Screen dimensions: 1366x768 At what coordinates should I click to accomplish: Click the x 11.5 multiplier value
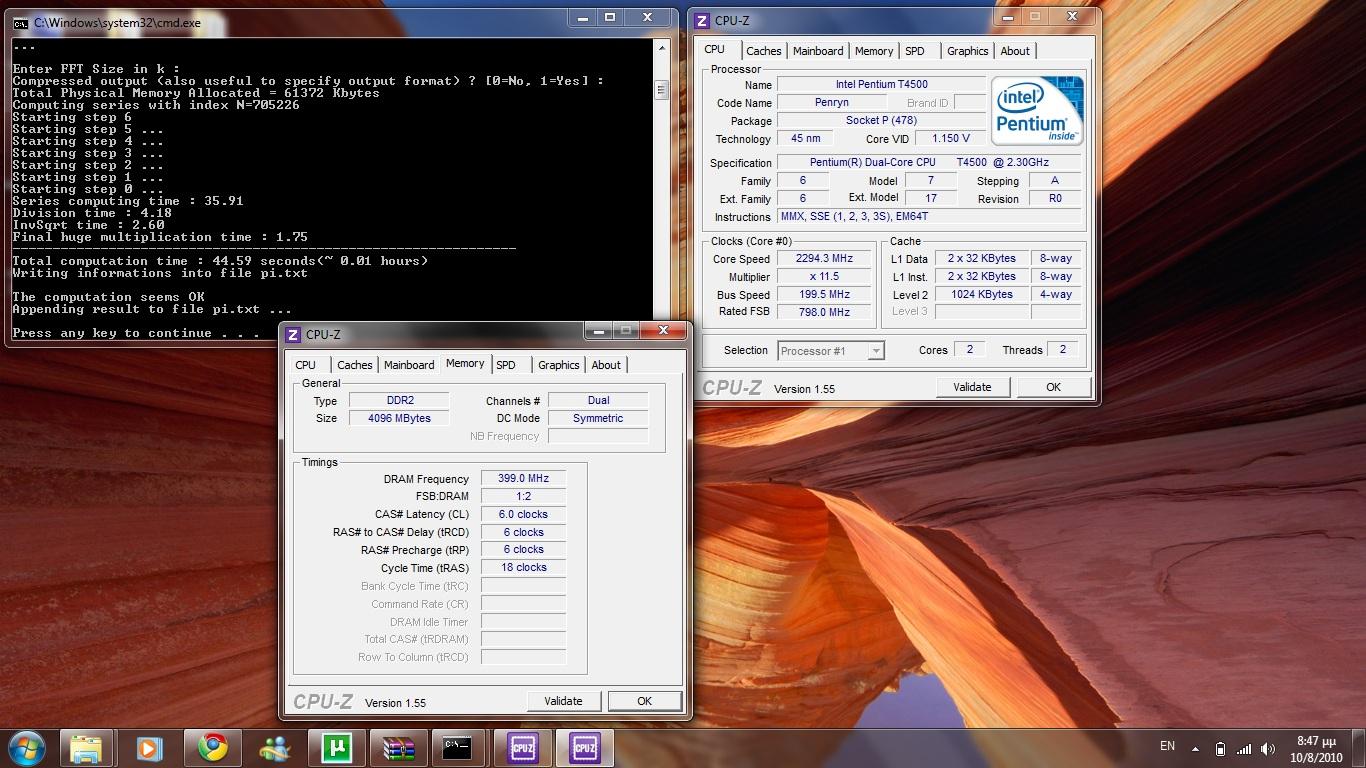[x=824, y=276]
